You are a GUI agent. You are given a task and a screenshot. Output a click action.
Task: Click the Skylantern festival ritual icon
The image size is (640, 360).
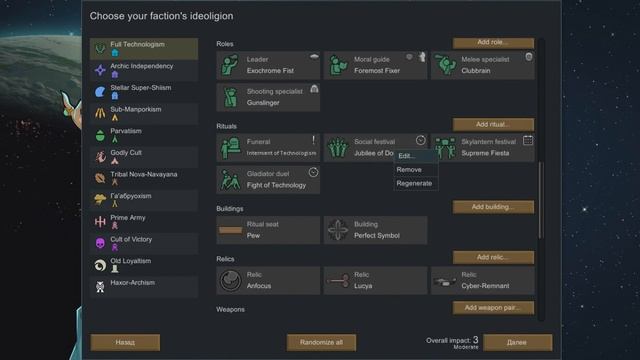click(445, 148)
